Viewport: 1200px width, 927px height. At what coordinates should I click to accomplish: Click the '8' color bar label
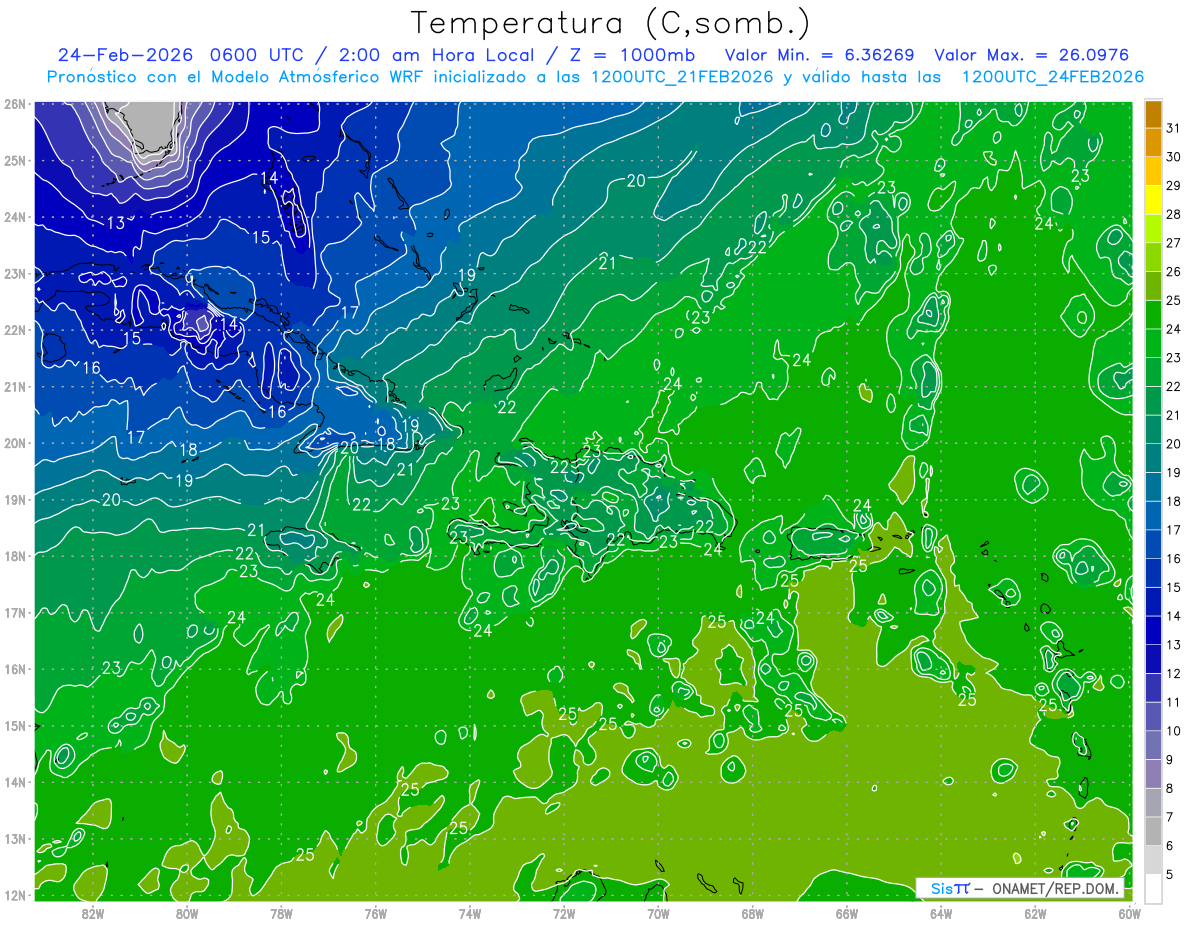point(1170,788)
